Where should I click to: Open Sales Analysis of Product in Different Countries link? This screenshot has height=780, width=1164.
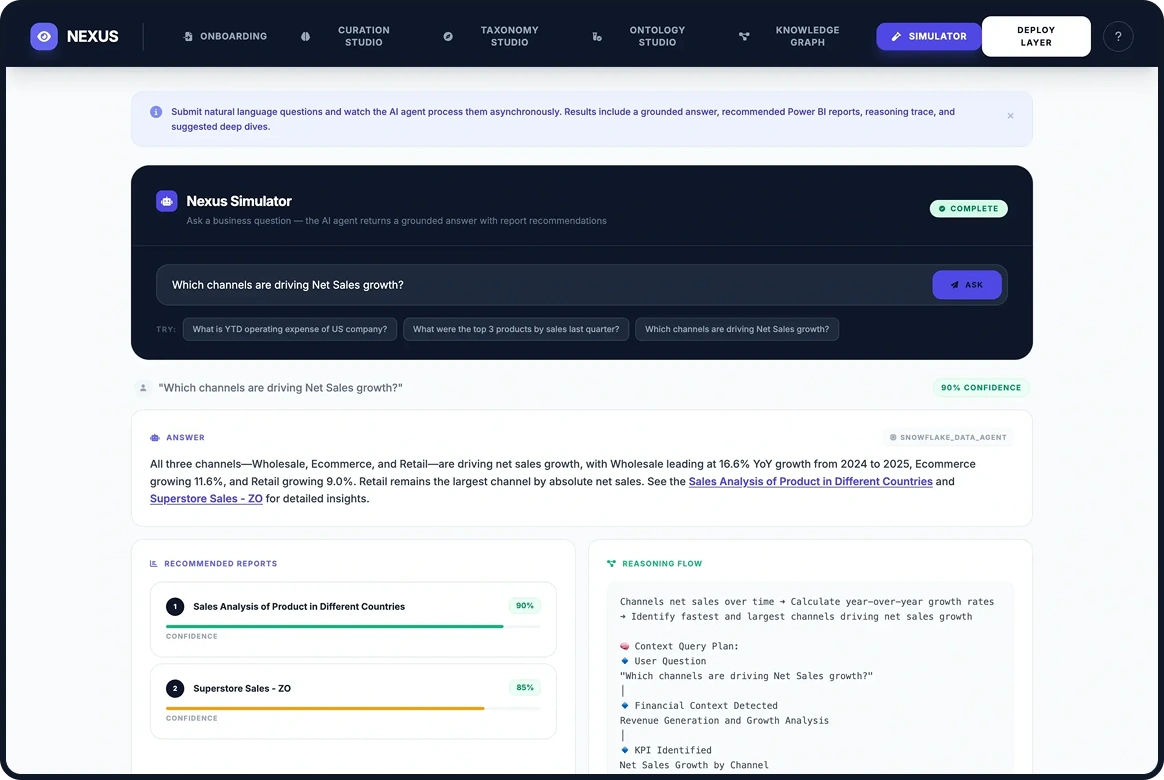[x=810, y=481]
